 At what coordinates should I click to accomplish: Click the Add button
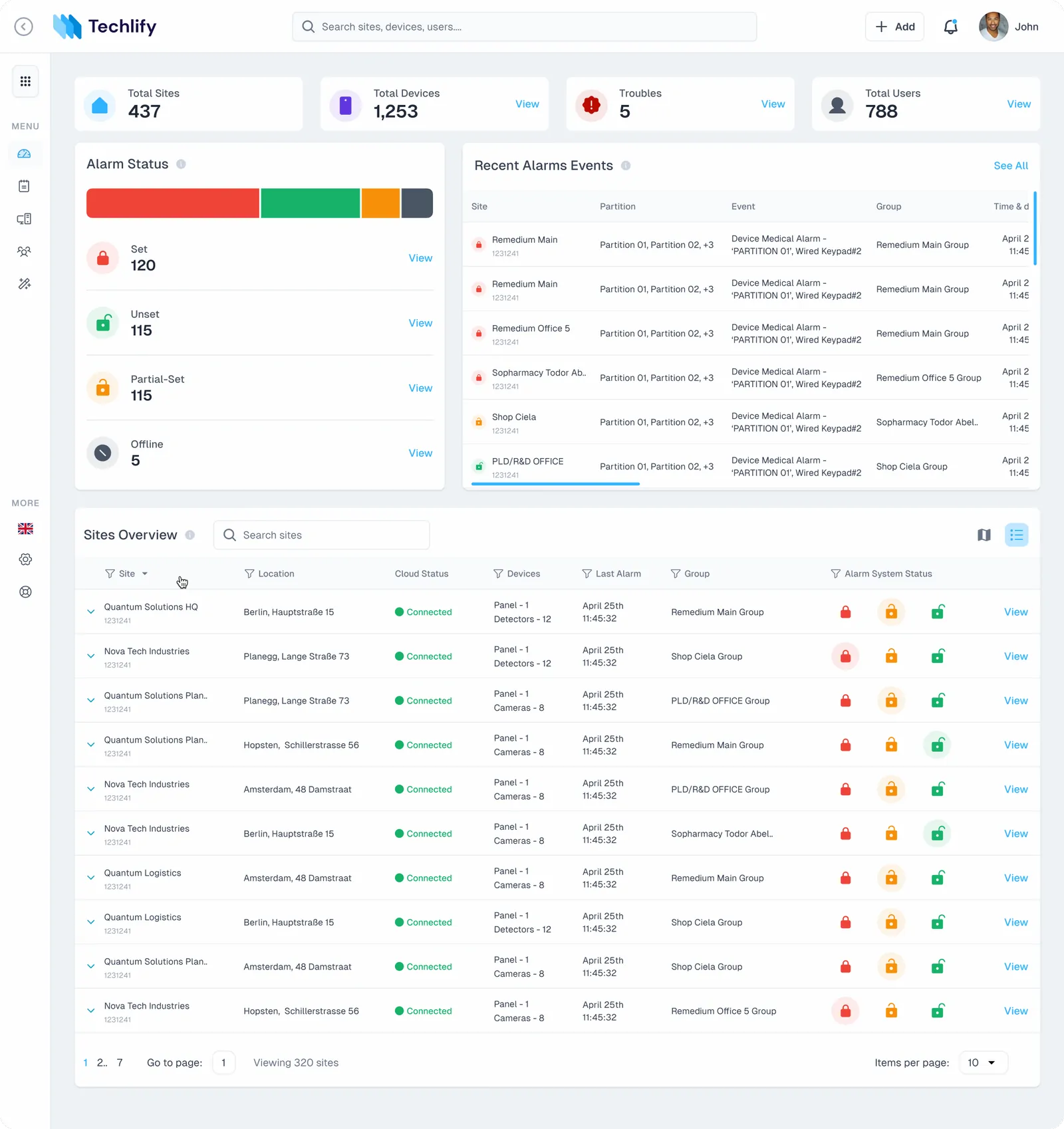(x=894, y=27)
